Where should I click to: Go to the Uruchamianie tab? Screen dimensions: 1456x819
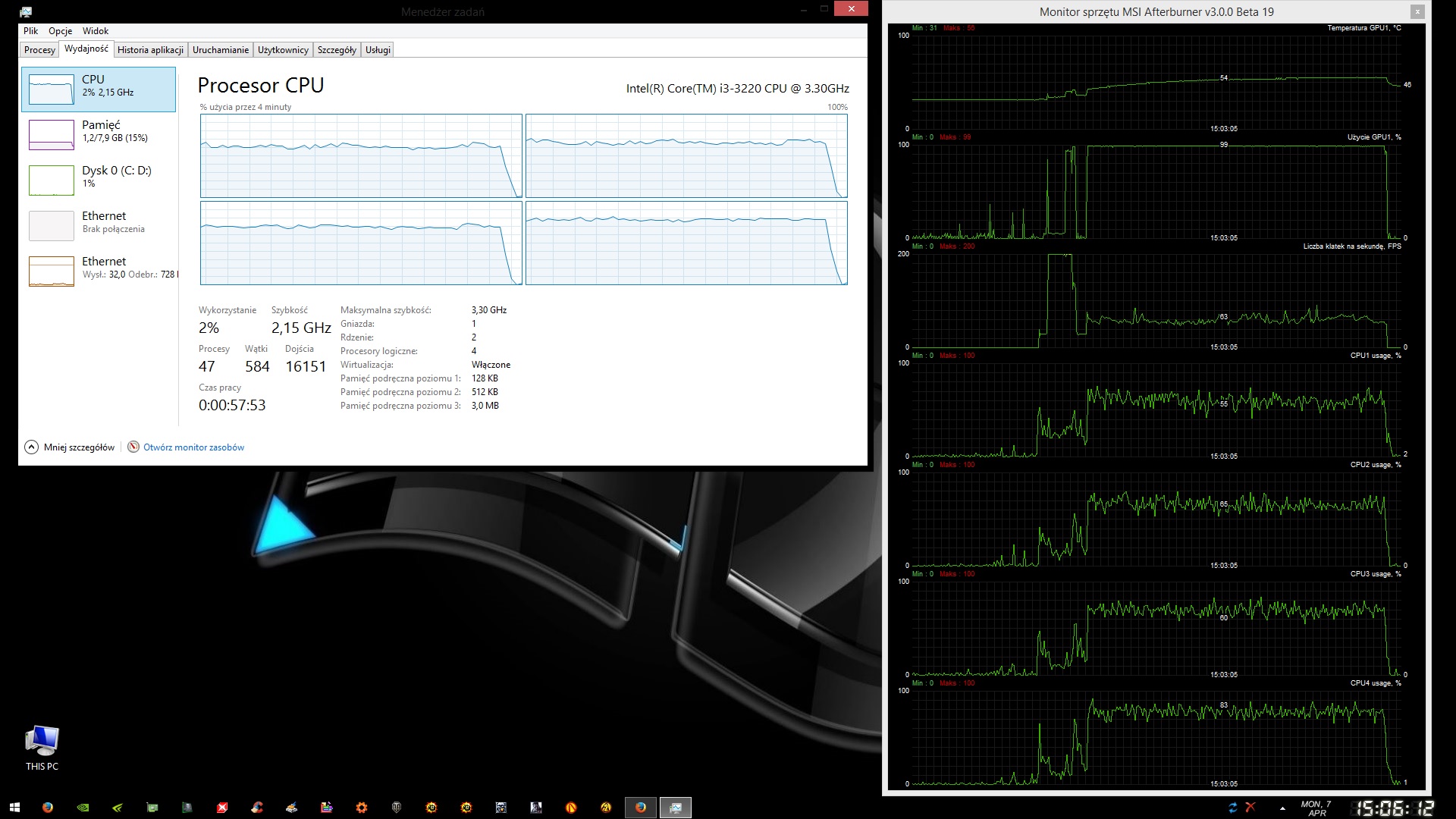tap(221, 50)
